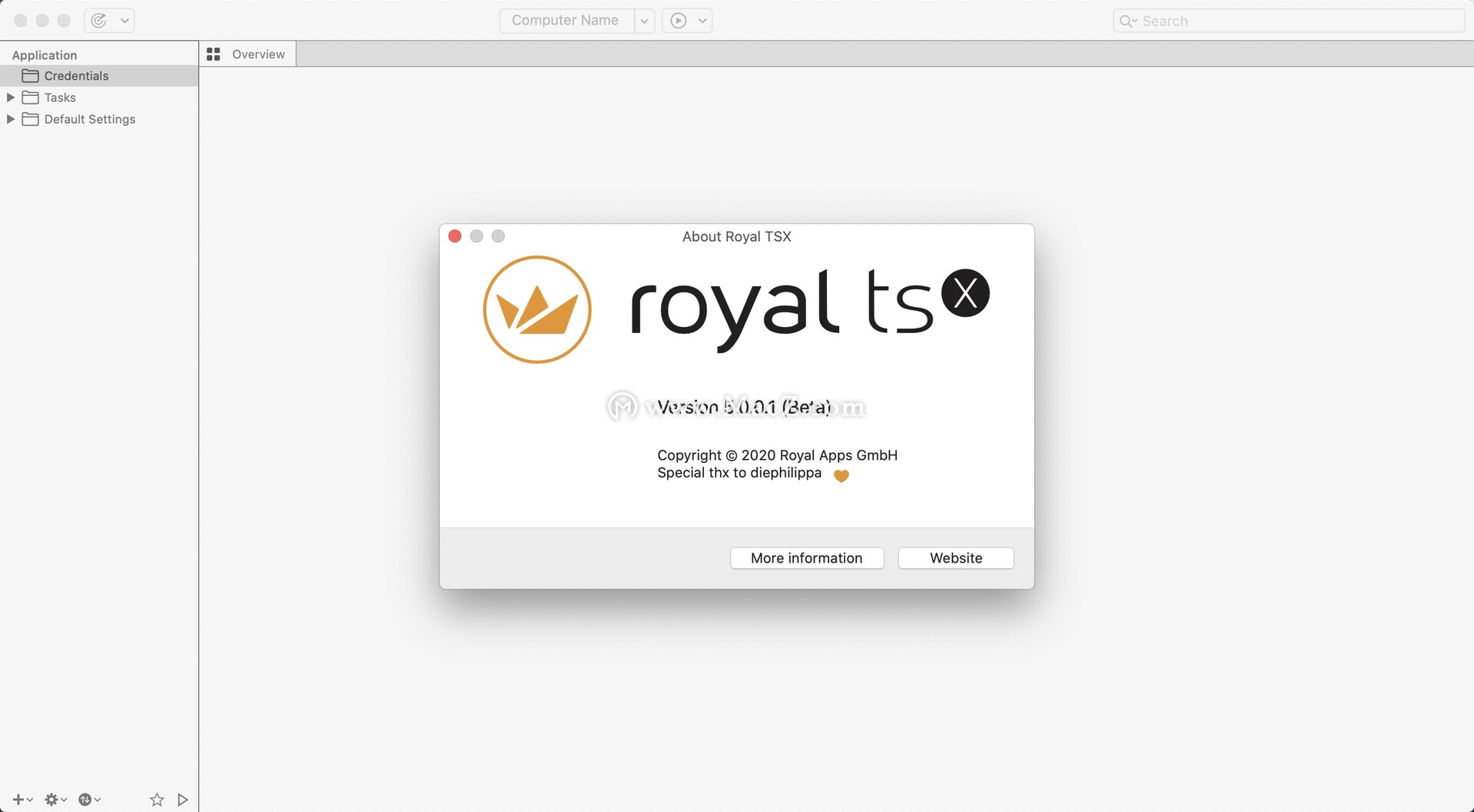The width and height of the screenshot is (1474, 812).
Task: Click the Royal TSX crown logo
Action: pos(537,309)
